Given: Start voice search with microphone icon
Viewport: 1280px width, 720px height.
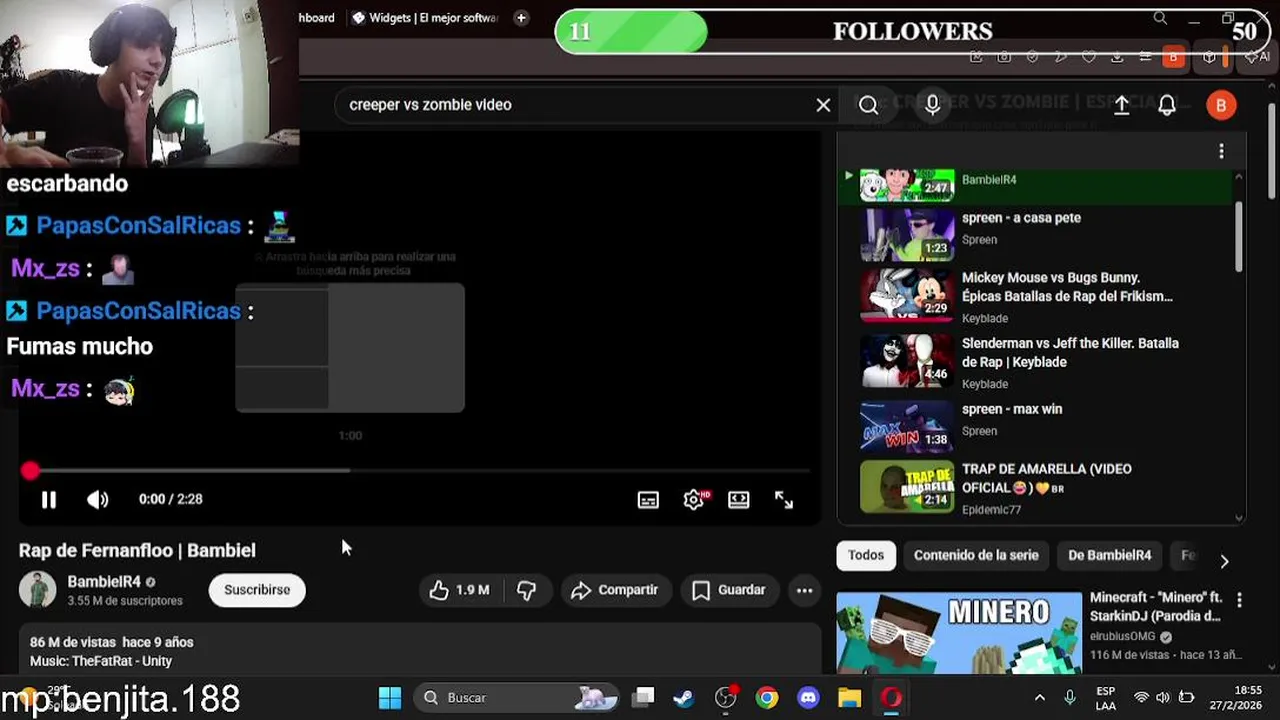Looking at the screenshot, I should point(932,105).
